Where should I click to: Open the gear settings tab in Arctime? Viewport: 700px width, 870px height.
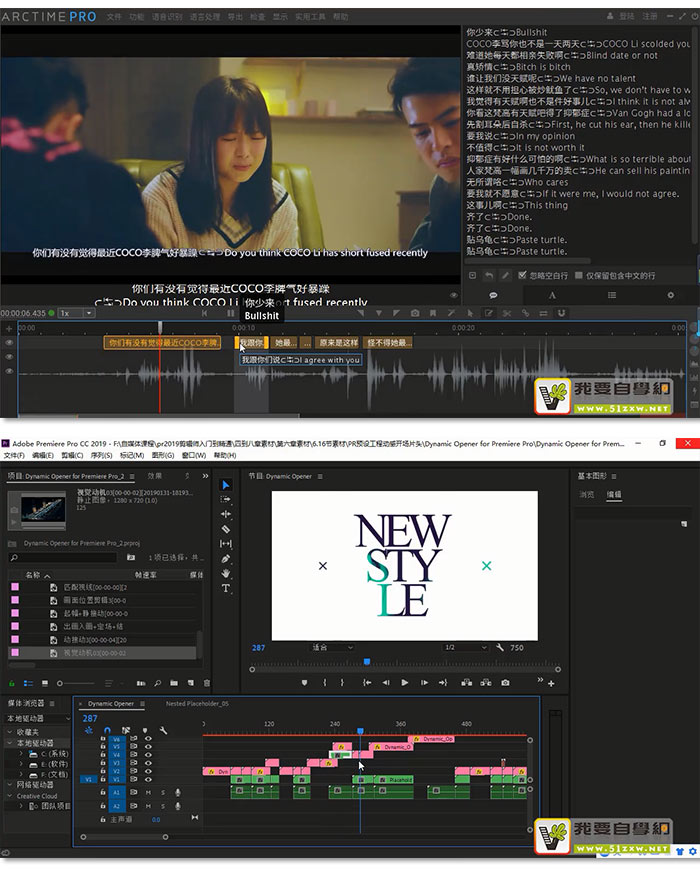tap(671, 295)
